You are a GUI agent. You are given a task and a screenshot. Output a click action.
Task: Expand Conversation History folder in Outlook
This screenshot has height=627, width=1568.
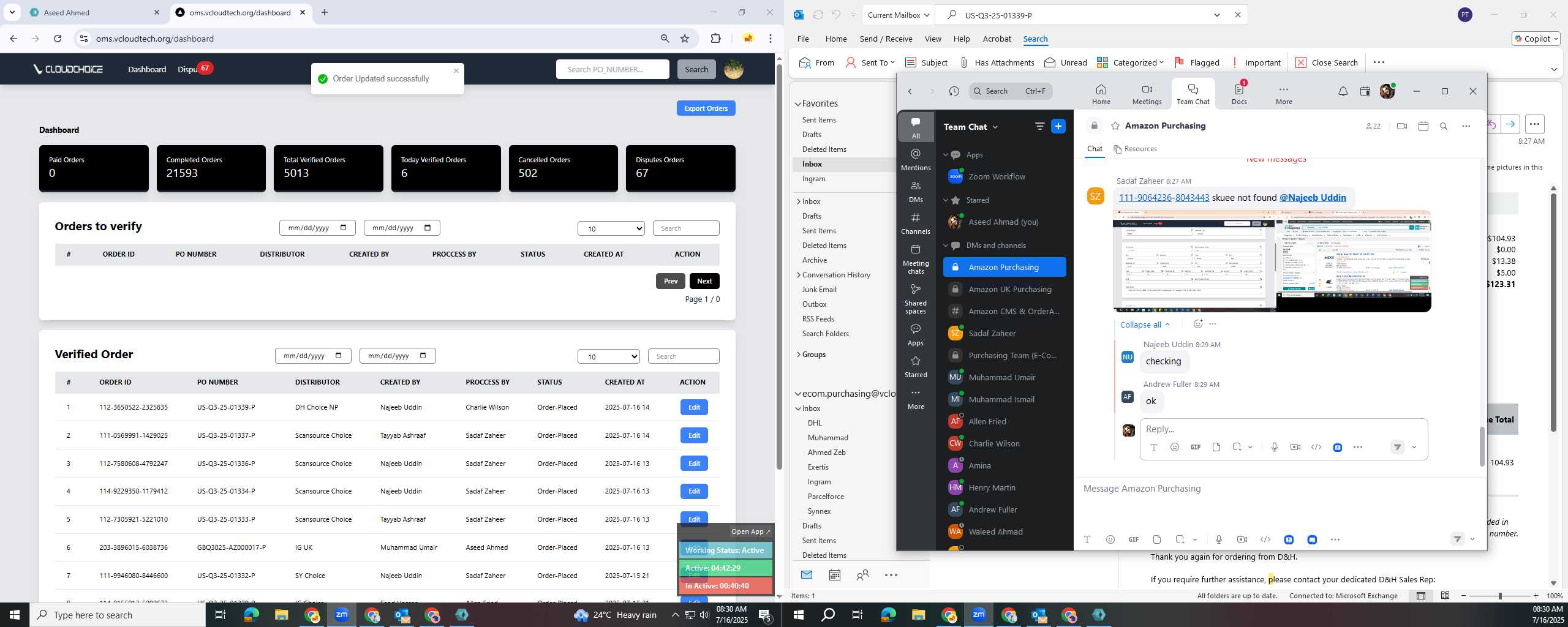pyautogui.click(x=799, y=275)
